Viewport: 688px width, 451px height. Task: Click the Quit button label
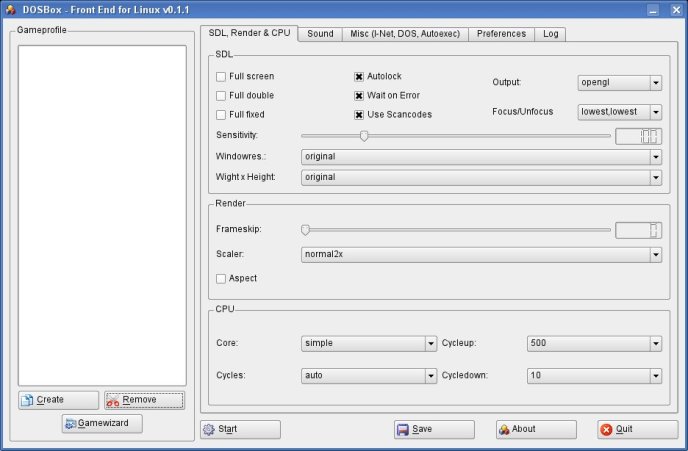tap(624, 429)
